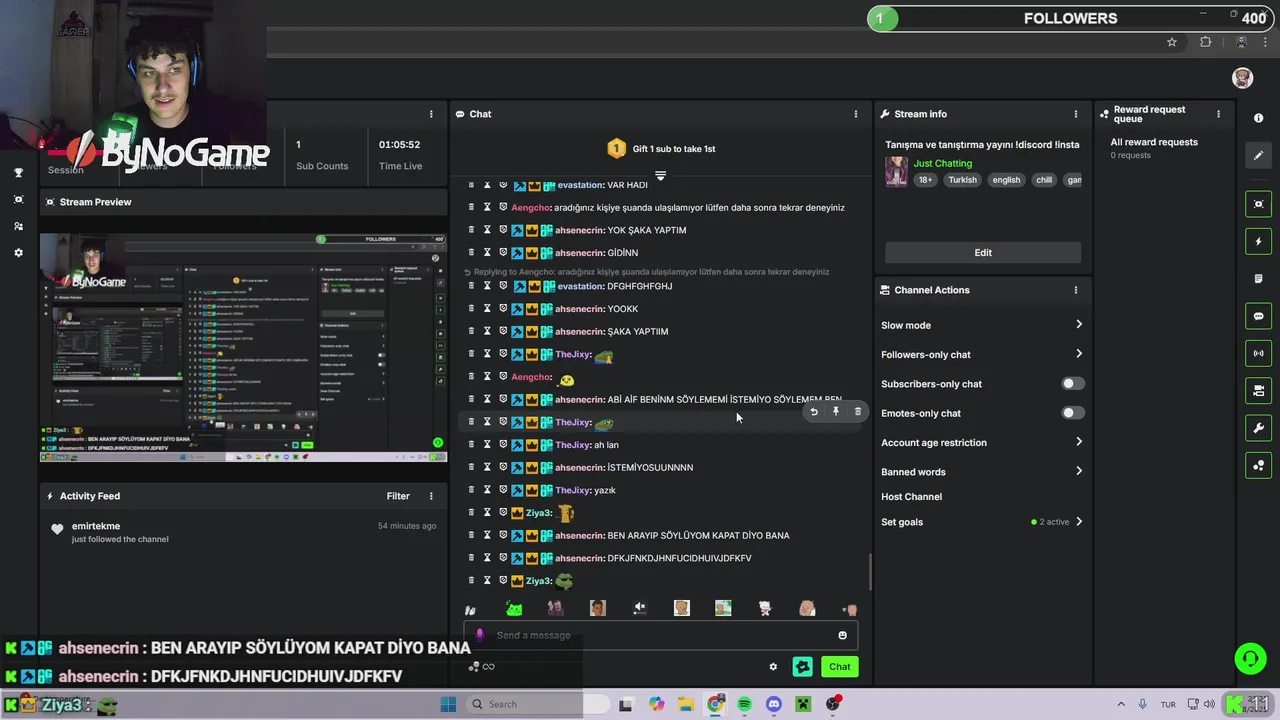This screenshot has height=720, width=1280.
Task: Bookmark page with star icon in browser bar
Action: pyautogui.click(x=1172, y=42)
